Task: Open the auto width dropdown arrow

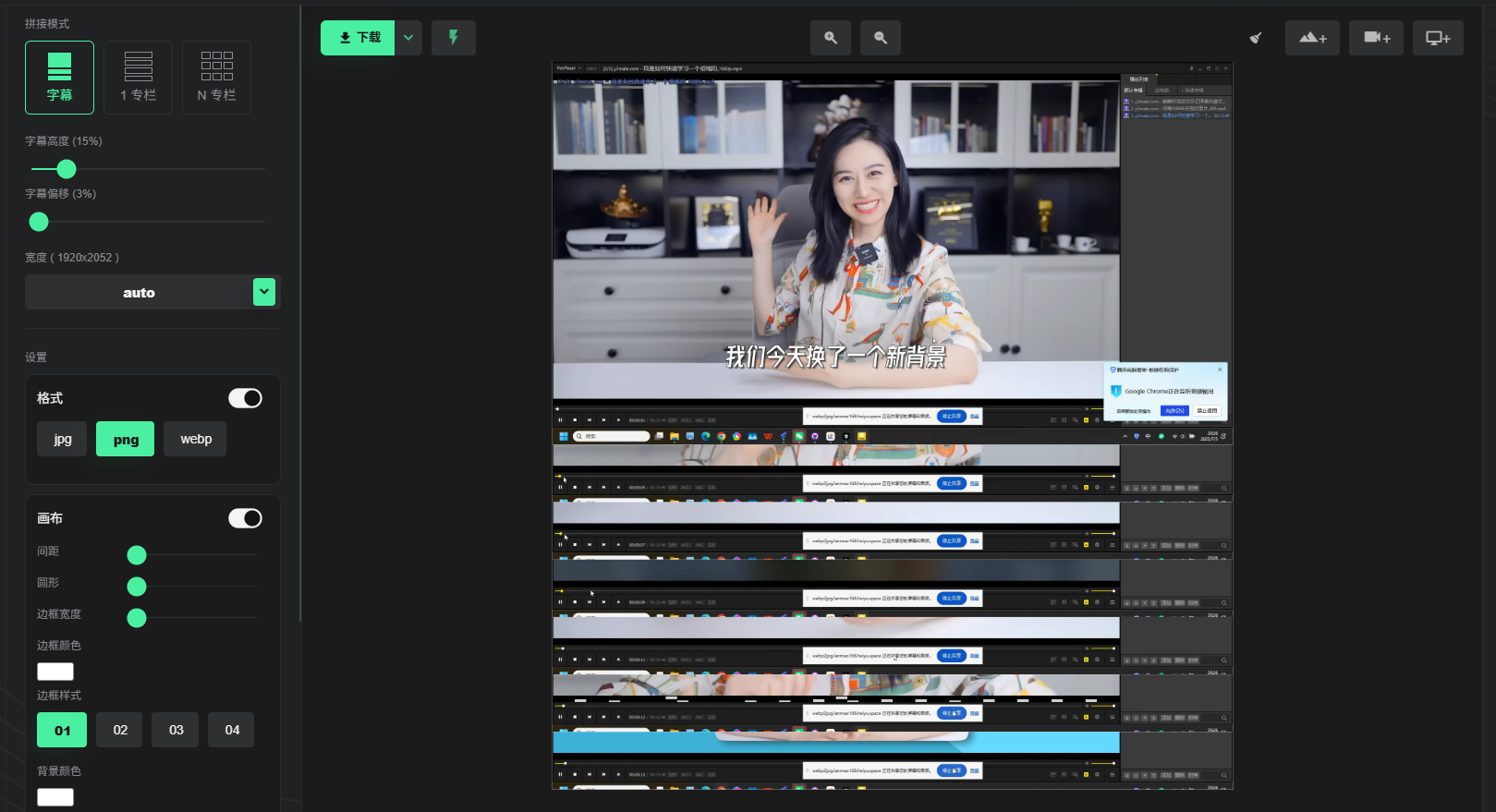Action: coord(264,292)
